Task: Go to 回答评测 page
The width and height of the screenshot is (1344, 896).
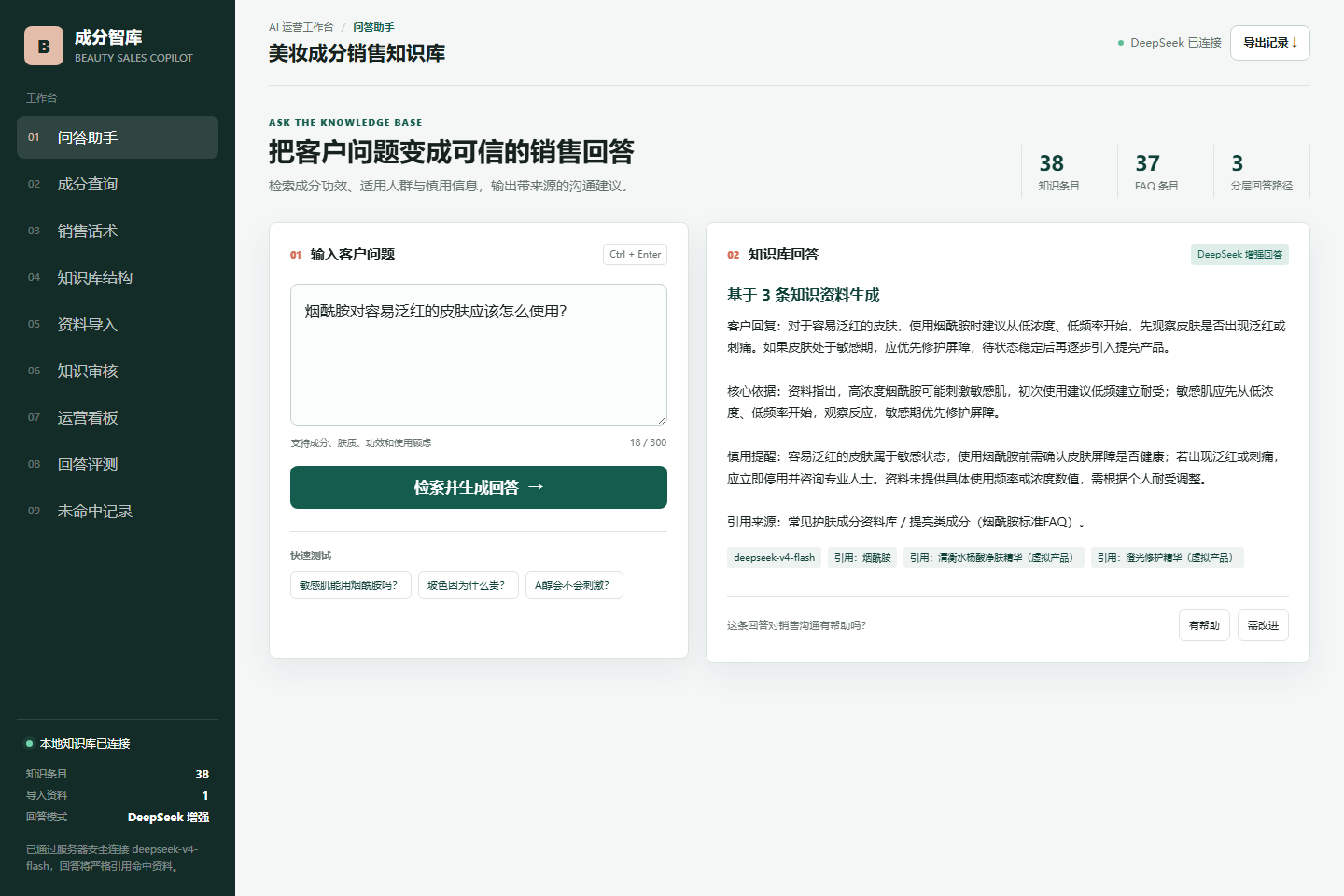Action: pyautogui.click(x=118, y=464)
